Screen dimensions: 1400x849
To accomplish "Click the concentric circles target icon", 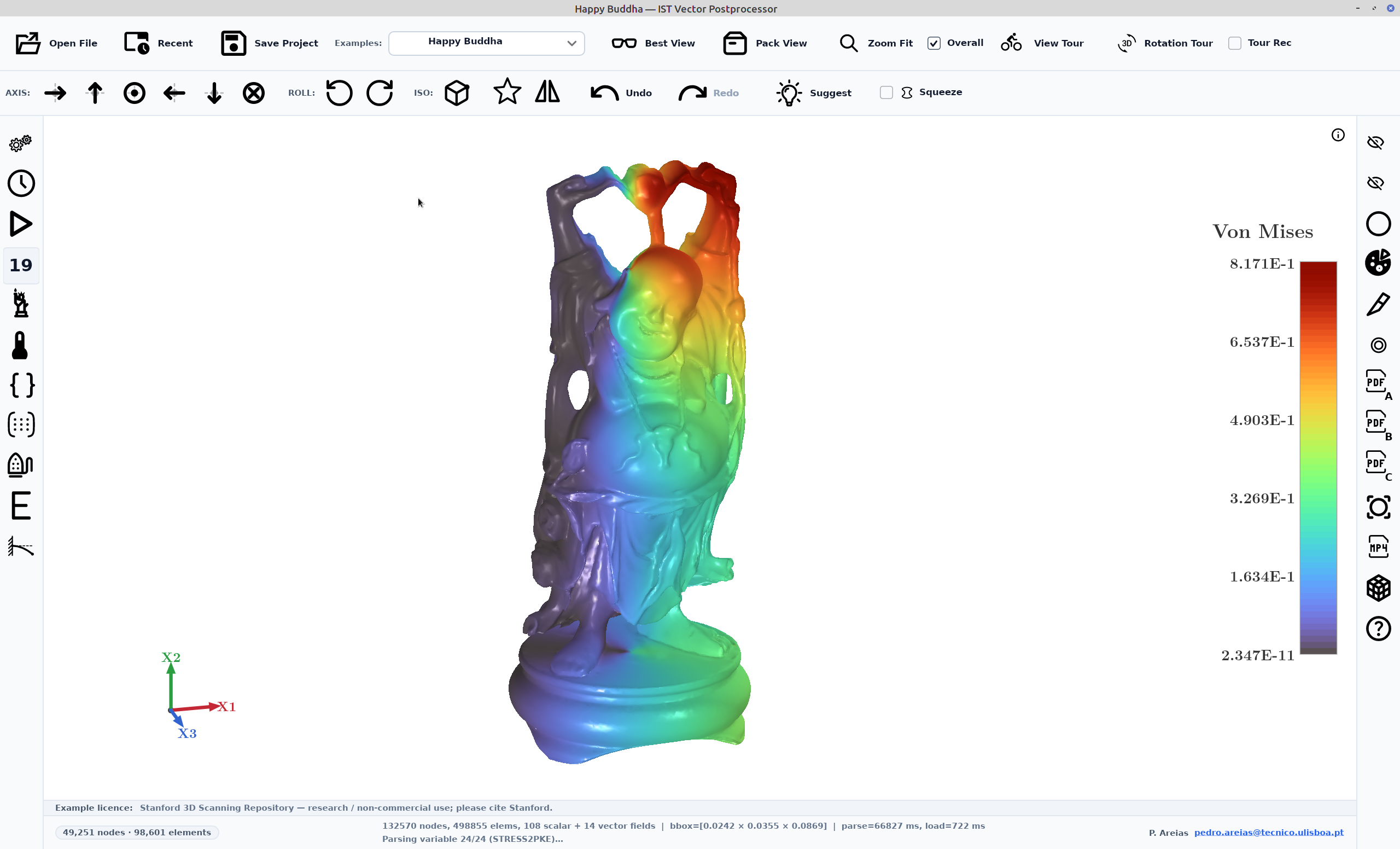I will (1378, 345).
